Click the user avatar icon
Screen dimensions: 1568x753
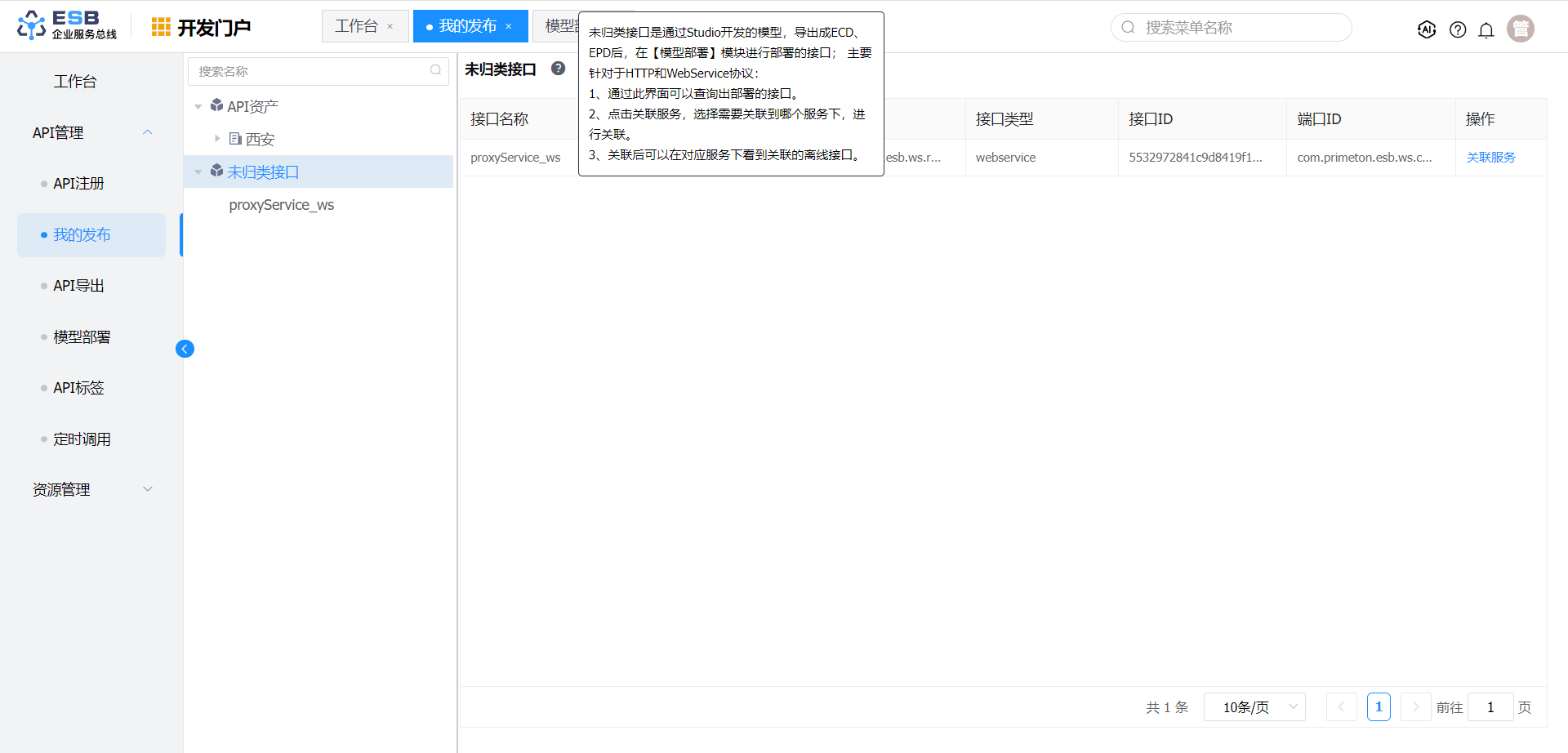(x=1520, y=29)
